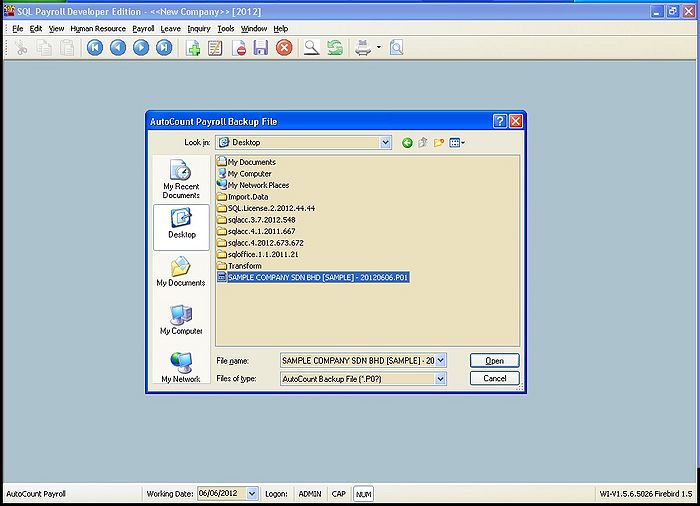
Task: Click the green Back arrow icon in dialog
Action: coord(407,143)
